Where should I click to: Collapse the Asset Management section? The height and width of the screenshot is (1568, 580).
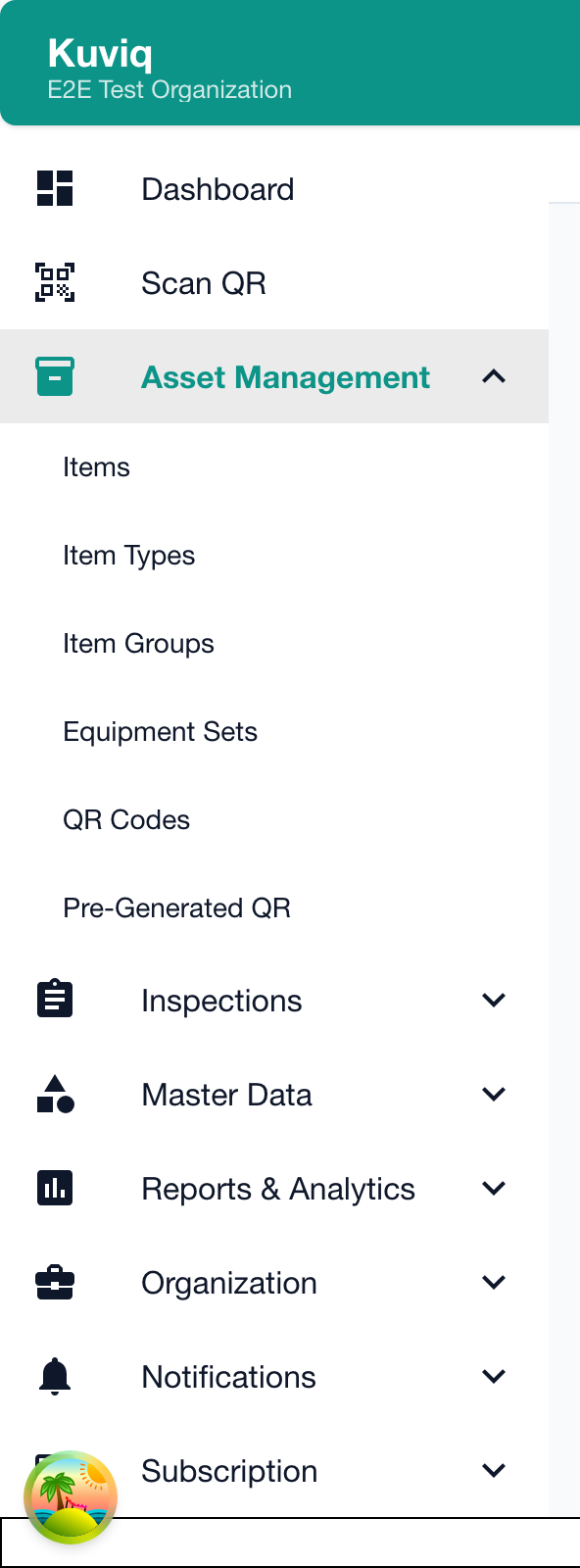tap(495, 375)
